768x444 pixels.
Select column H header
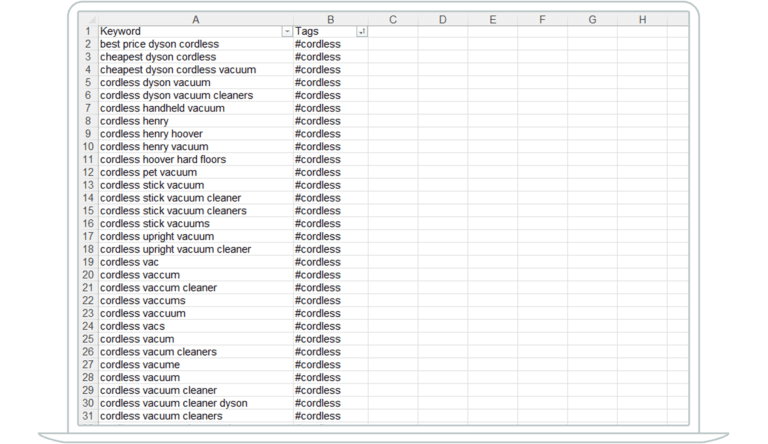pos(642,20)
